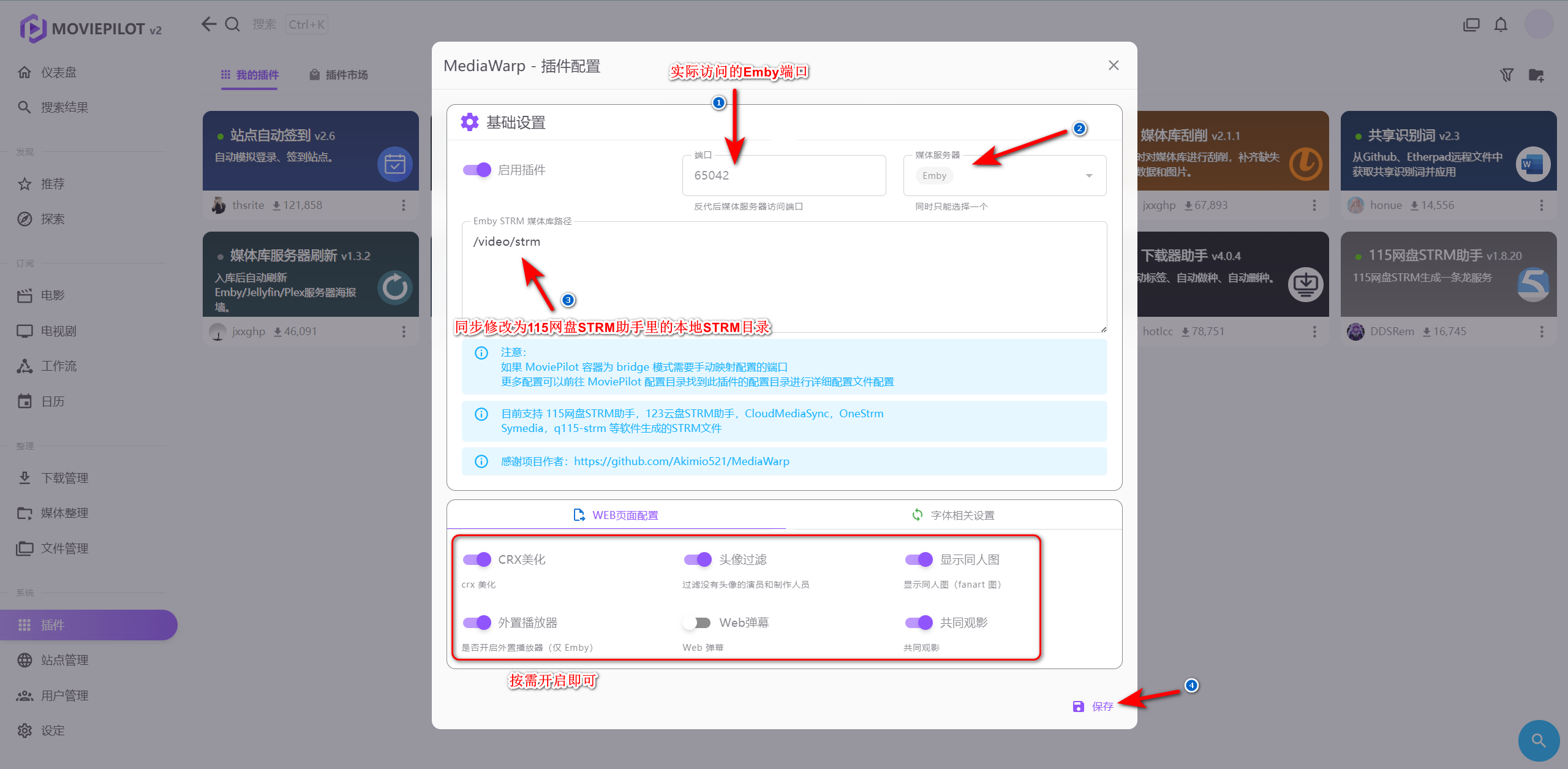Open 推荐 in sidebar

point(89,184)
